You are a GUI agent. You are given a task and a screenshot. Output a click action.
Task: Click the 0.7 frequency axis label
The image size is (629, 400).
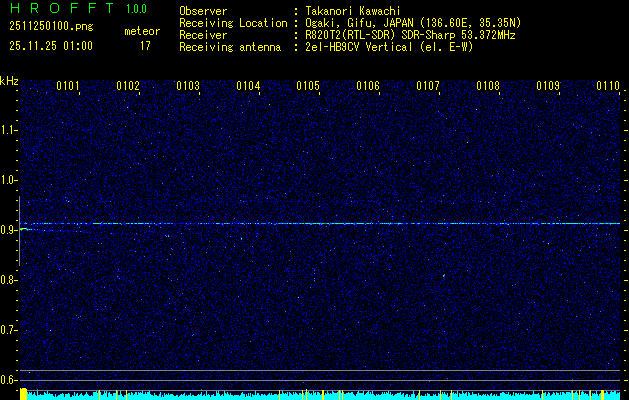pos(9,330)
